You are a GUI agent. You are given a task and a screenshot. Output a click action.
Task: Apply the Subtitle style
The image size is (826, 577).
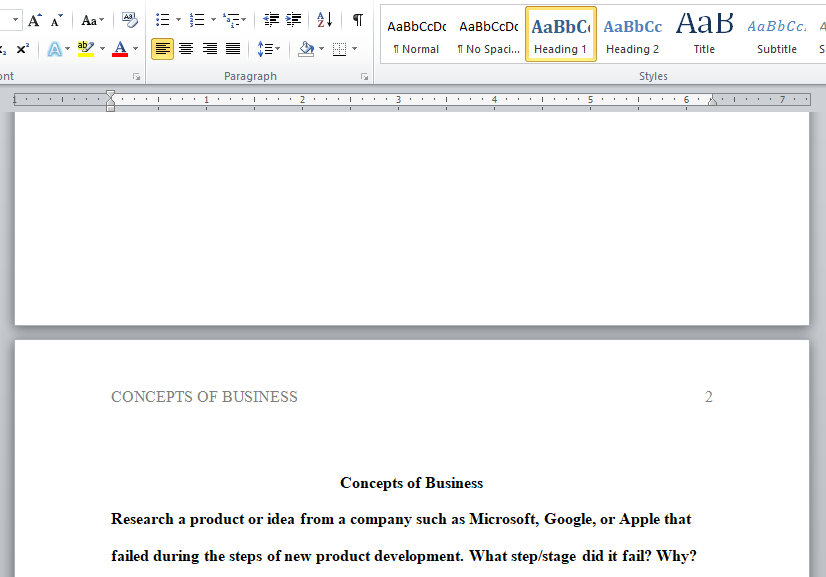(x=776, y=35)
